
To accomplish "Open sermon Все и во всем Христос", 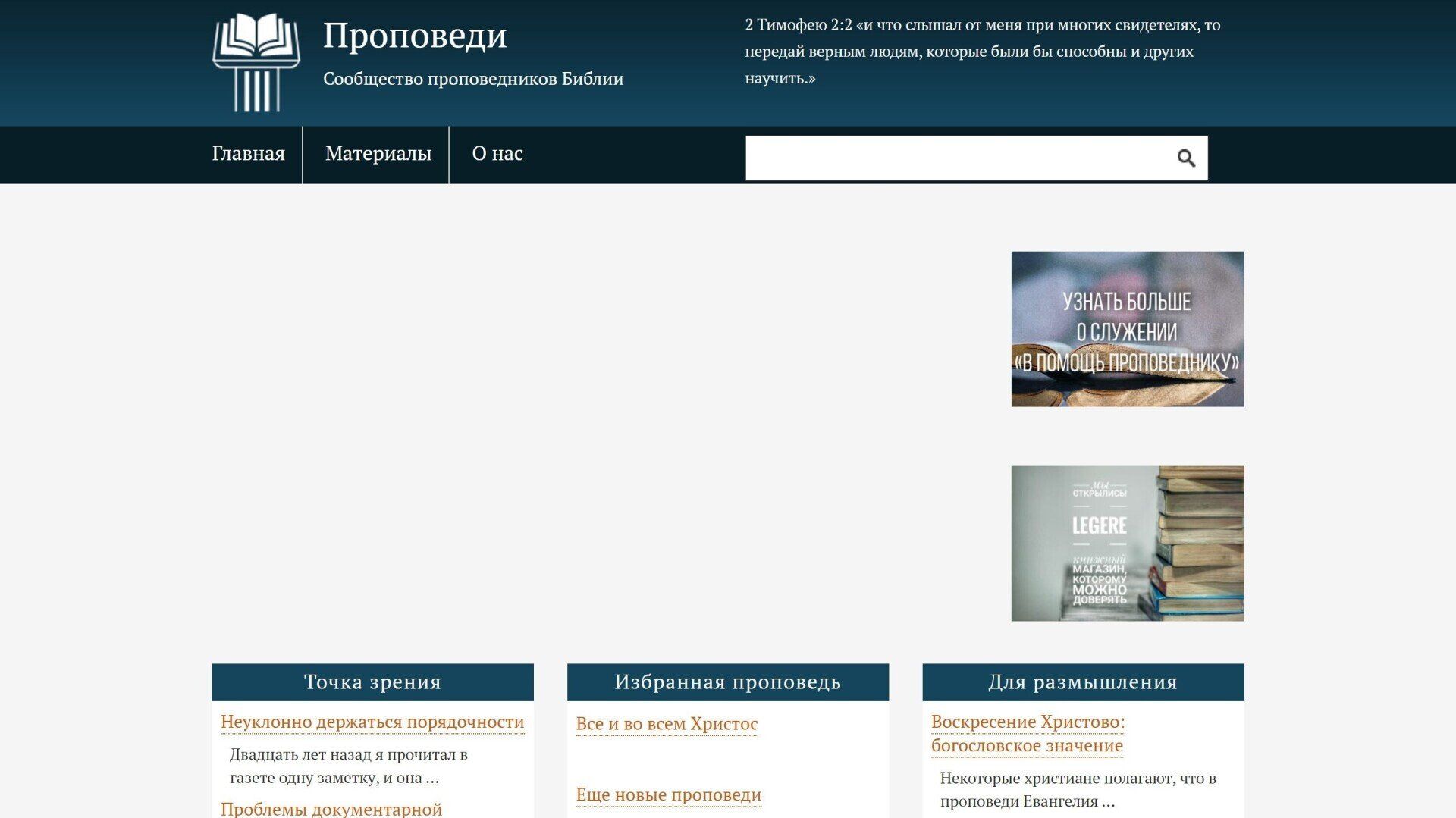I will point(667,724).
